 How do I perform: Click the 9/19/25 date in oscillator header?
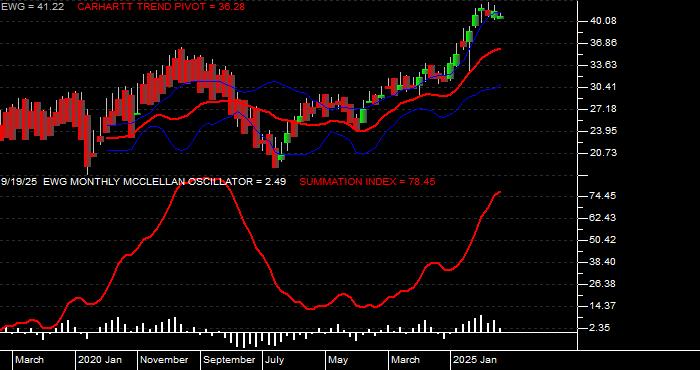[20, 182]
